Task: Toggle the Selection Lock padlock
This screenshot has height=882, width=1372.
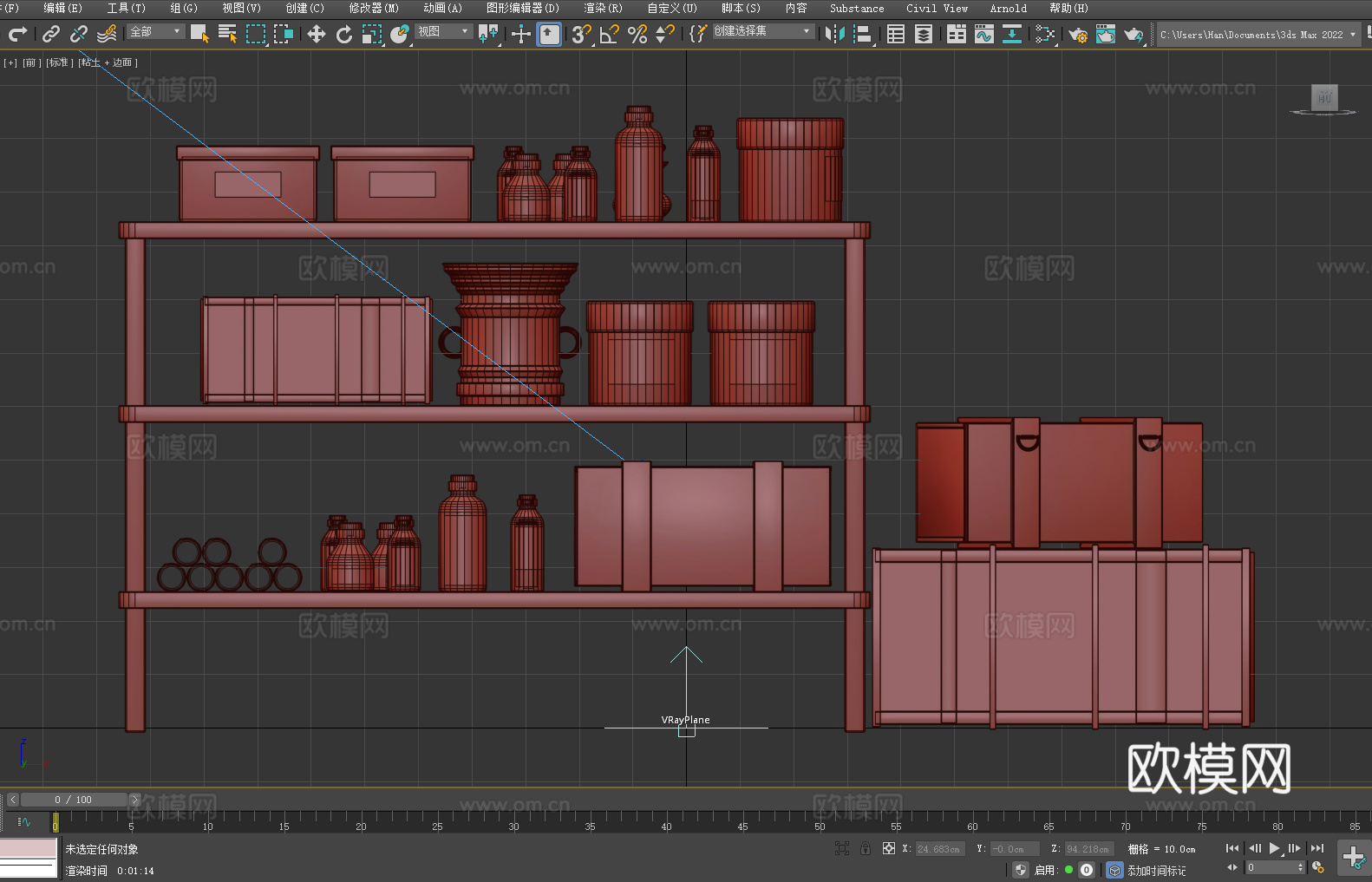Action: coord(866,848)
